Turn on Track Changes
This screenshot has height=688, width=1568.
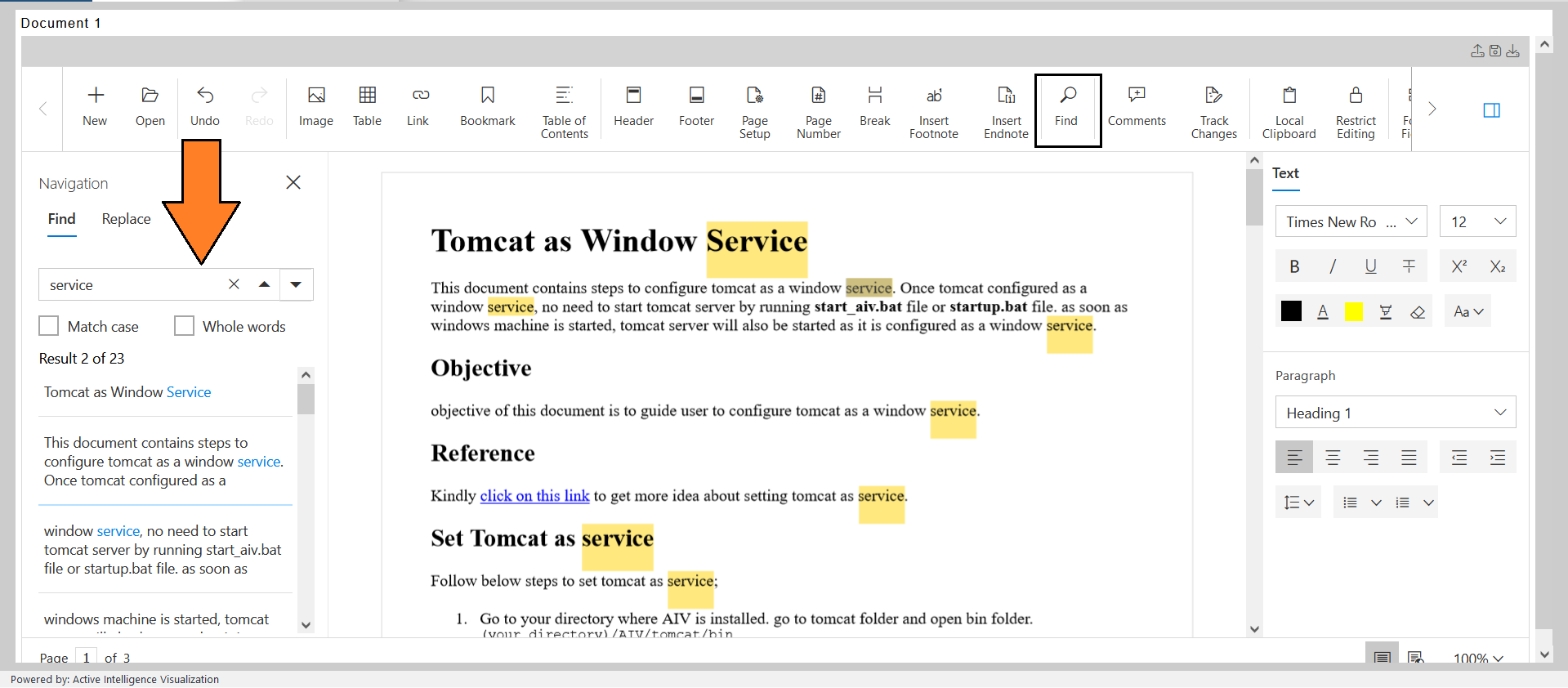[1213, 112]
